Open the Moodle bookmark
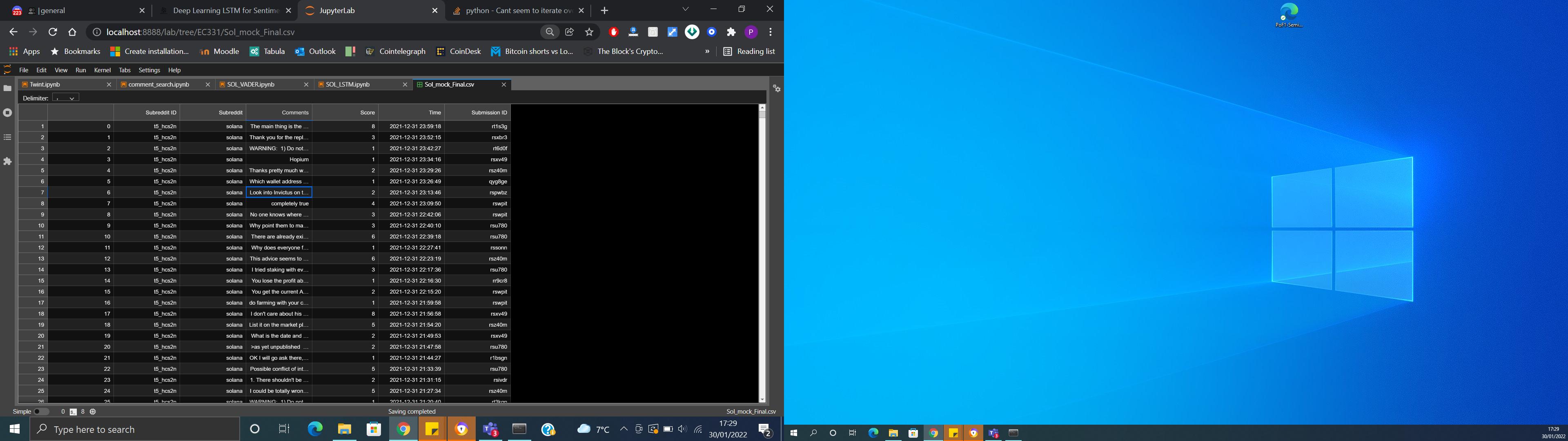Viewport: 1568px width, 441px height. click(x=219, y=52)
